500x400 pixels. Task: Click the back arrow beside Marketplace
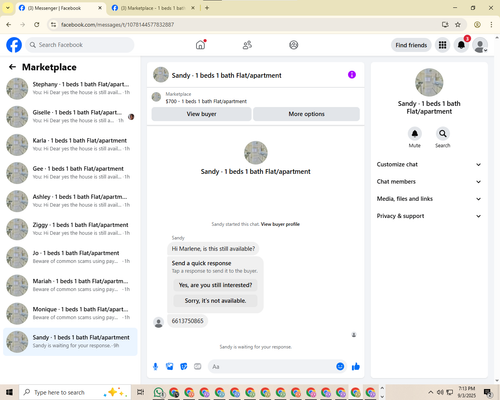point(12,67)
